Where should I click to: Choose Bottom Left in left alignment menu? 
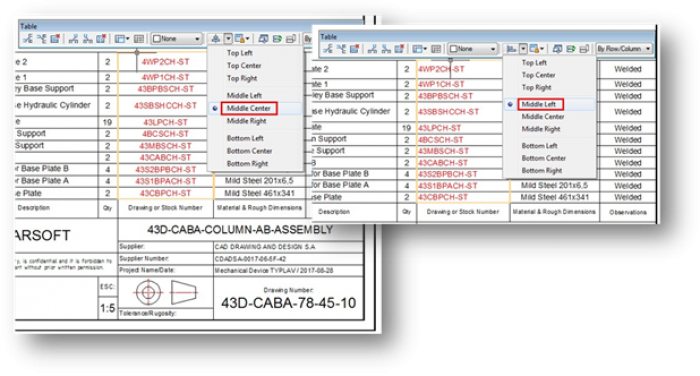(245, 138)
